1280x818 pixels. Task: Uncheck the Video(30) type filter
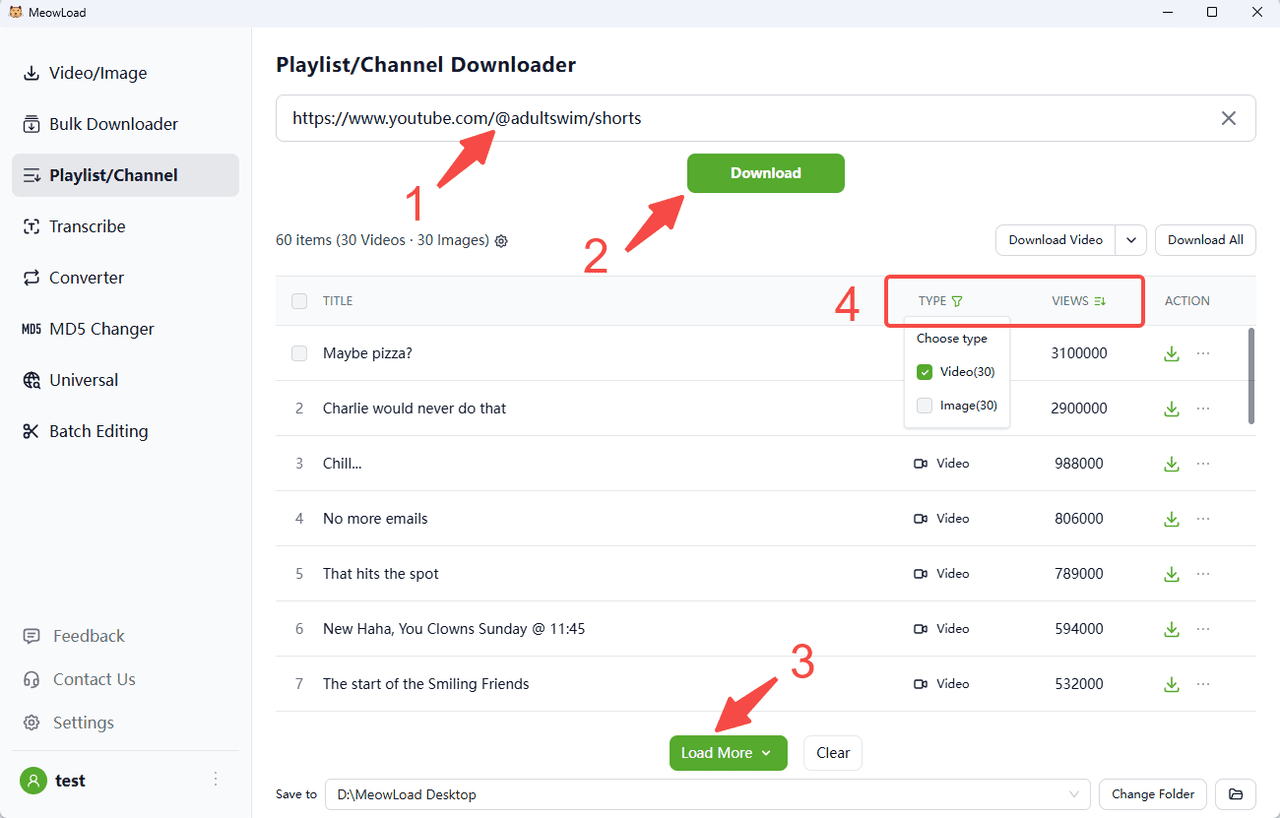click(x=925, y=372)
